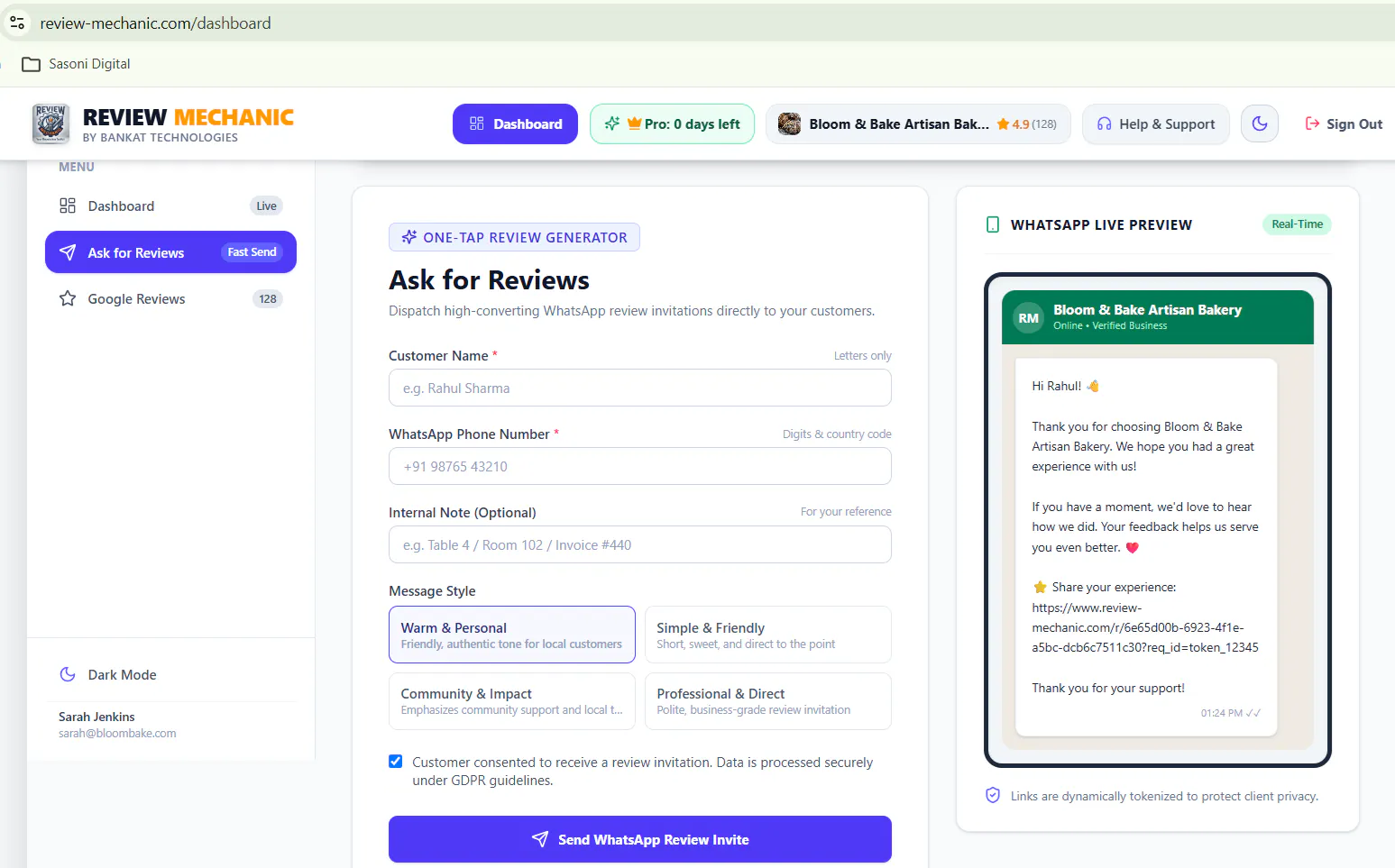Image resolution: width=1395 pixels, height=868 pixels.
Task: Click Sign Out
Action: (1344, 123)
